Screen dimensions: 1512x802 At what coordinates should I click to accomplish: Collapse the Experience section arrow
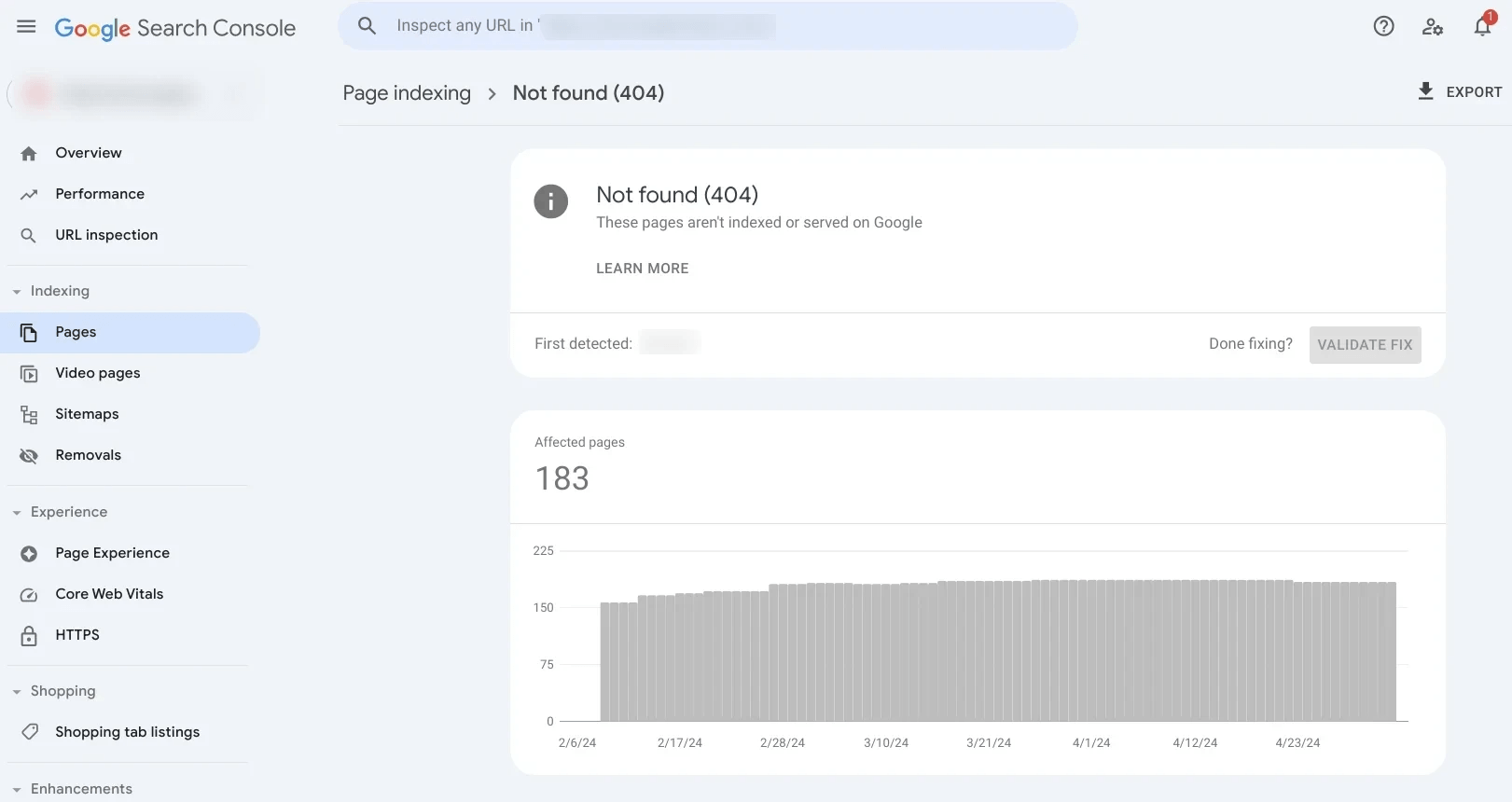click(x=17, y=513)
